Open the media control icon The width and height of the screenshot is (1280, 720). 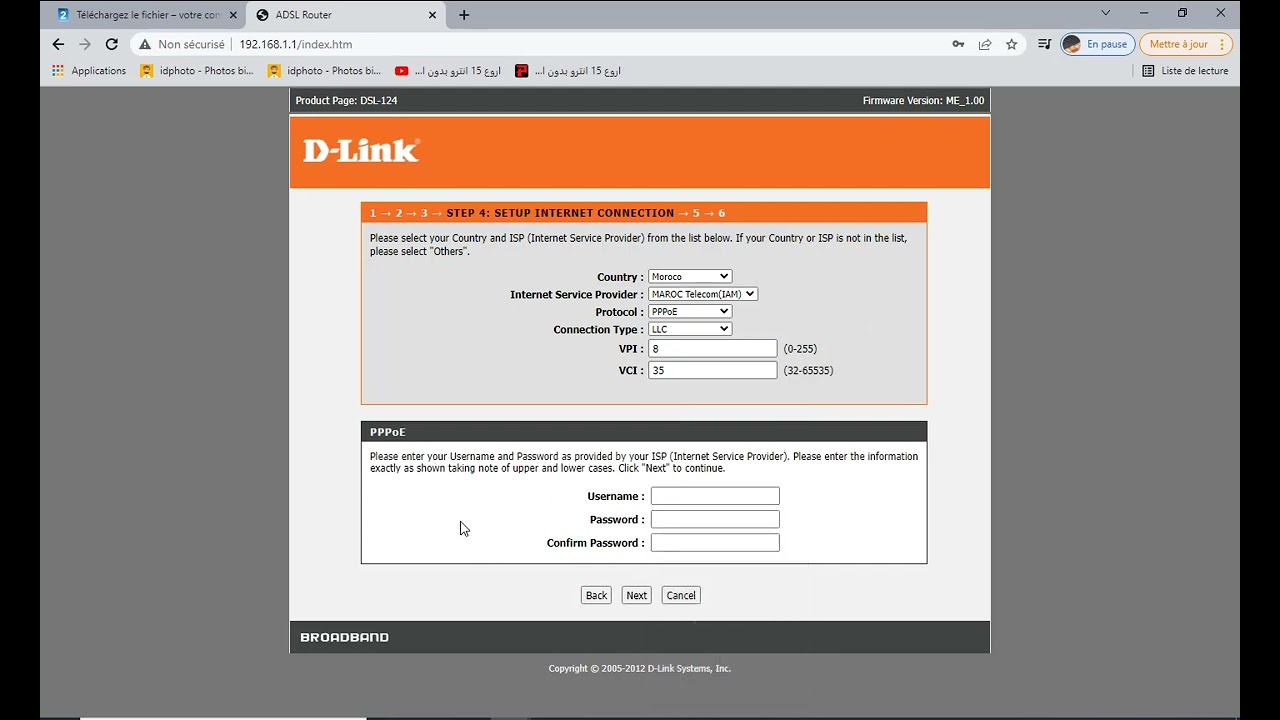click(1044, 44)
